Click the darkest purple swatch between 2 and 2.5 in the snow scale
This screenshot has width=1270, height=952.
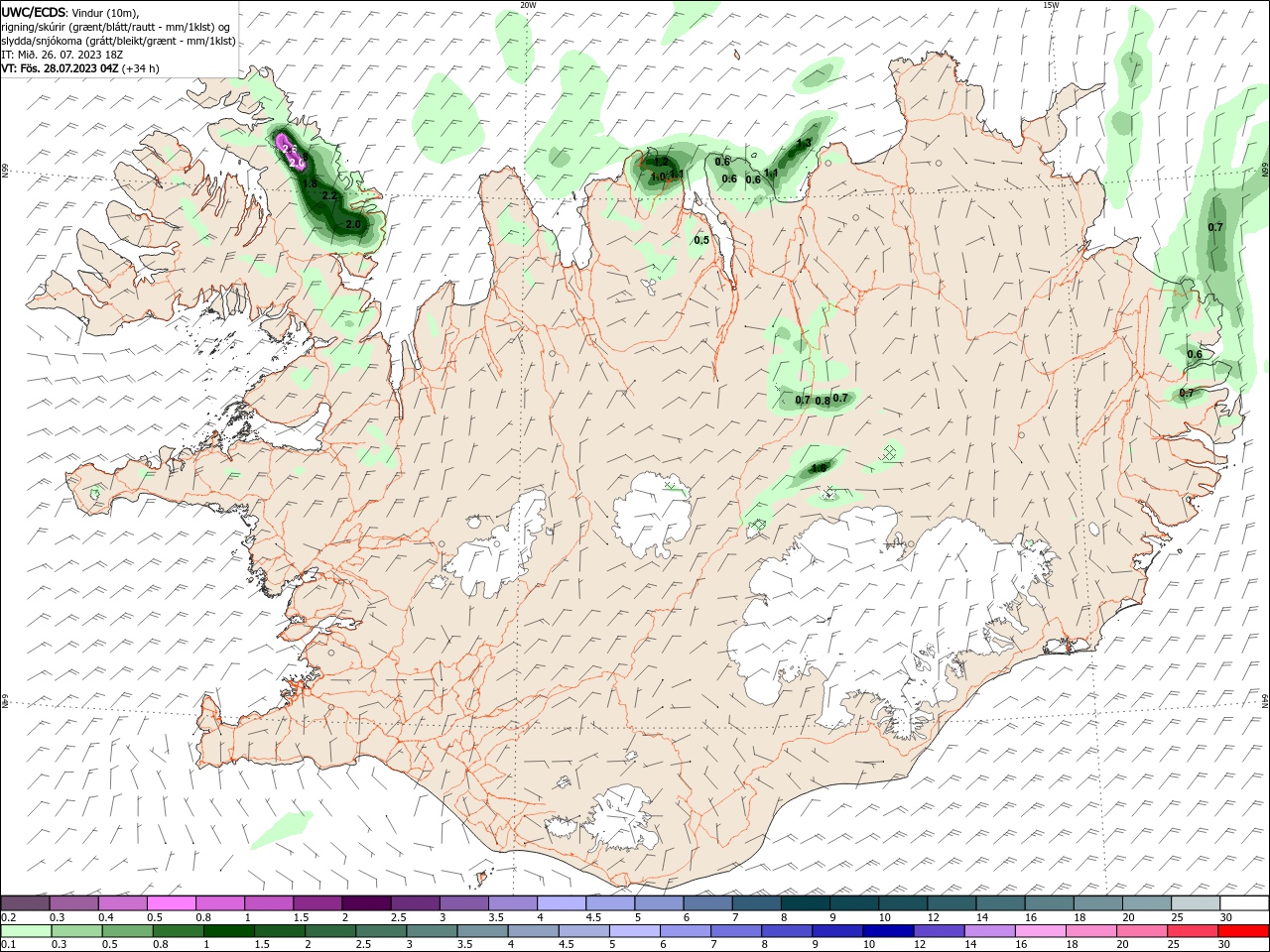[x=365, y=902]
